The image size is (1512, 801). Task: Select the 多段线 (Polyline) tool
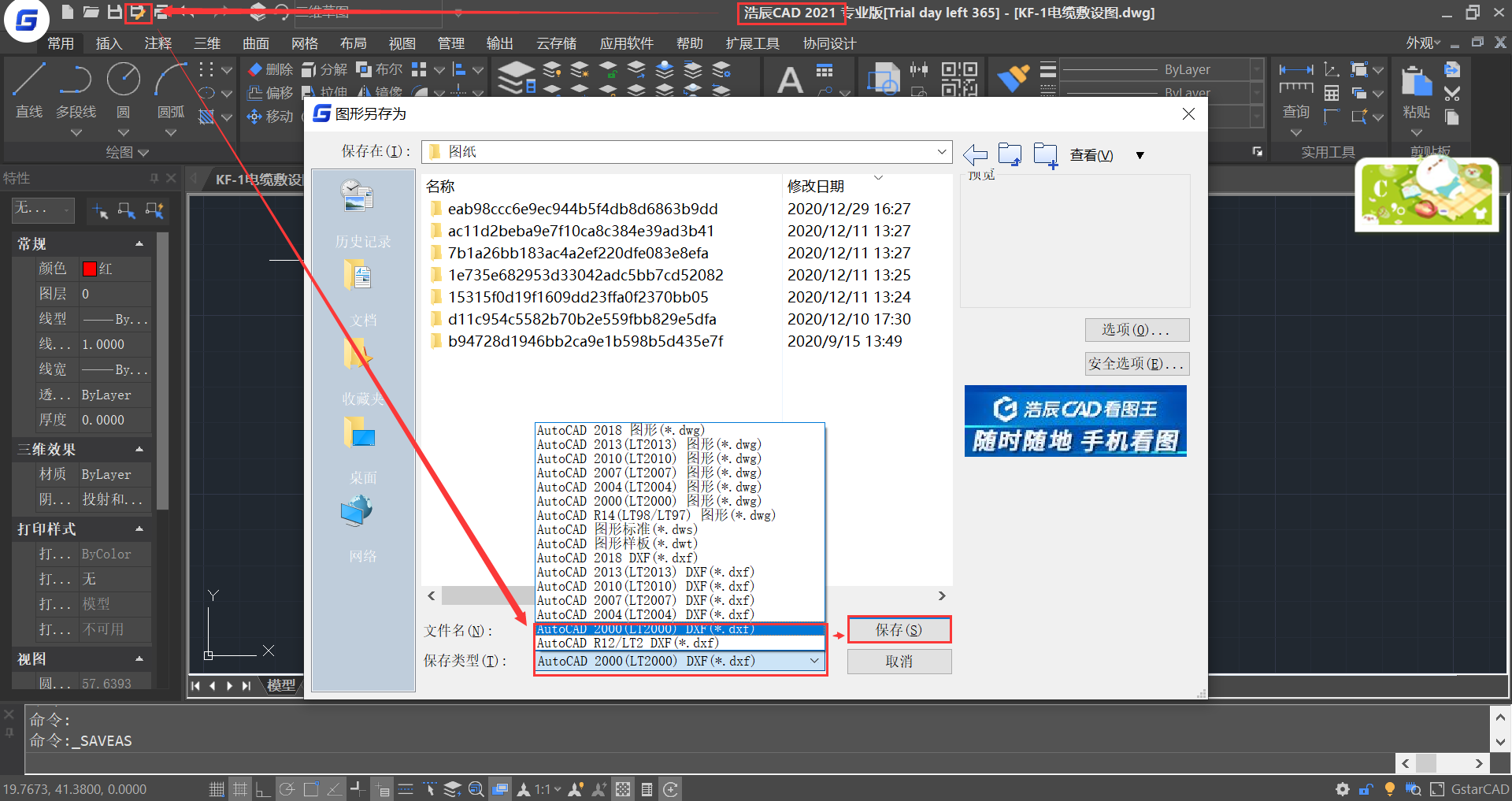click(x=76, y=91)
